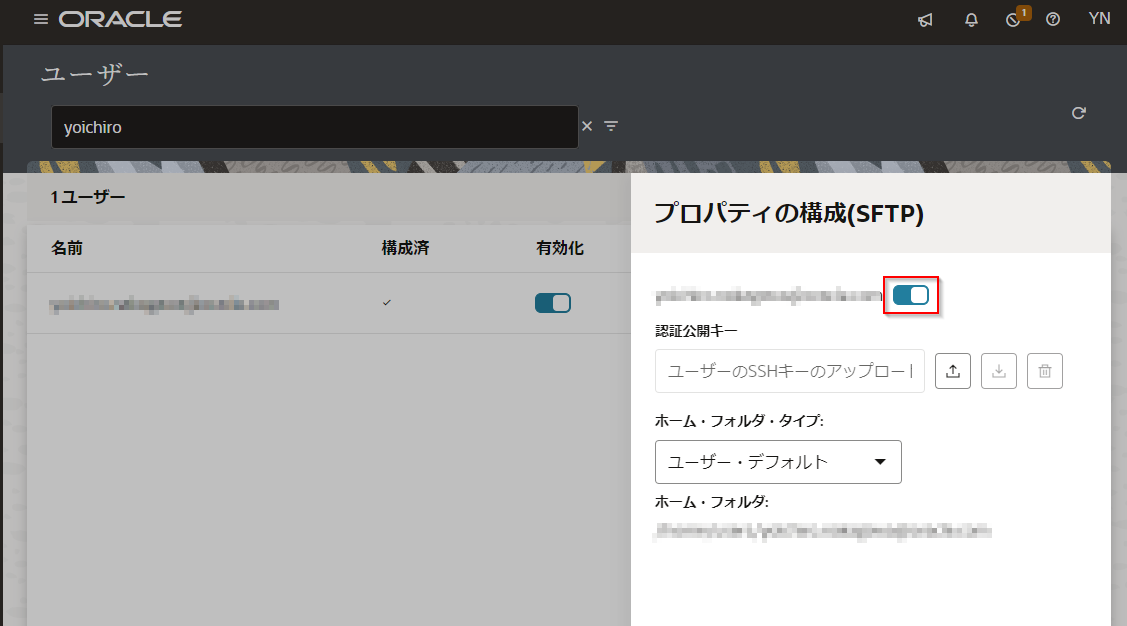This screenshot has width=1127, height=626.
Task: Open the notifications bell
Action: point(971,20)
